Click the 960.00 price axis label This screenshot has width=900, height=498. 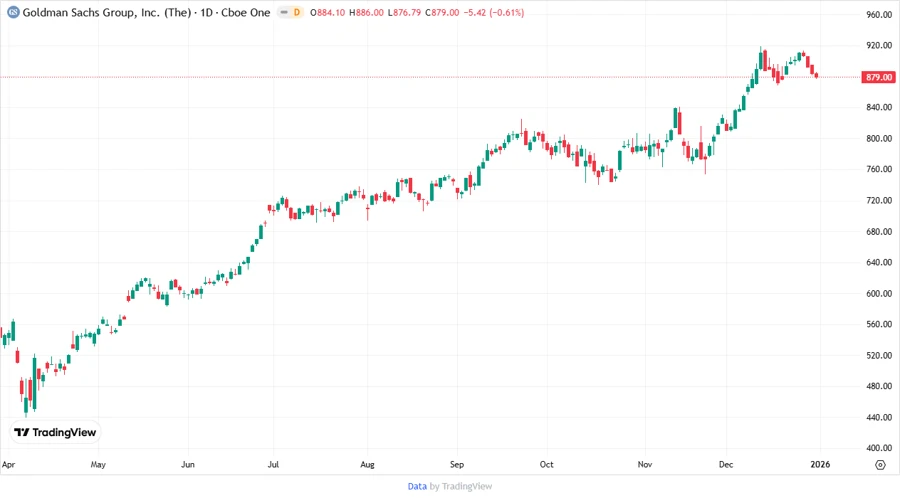(x=879, y=14)
